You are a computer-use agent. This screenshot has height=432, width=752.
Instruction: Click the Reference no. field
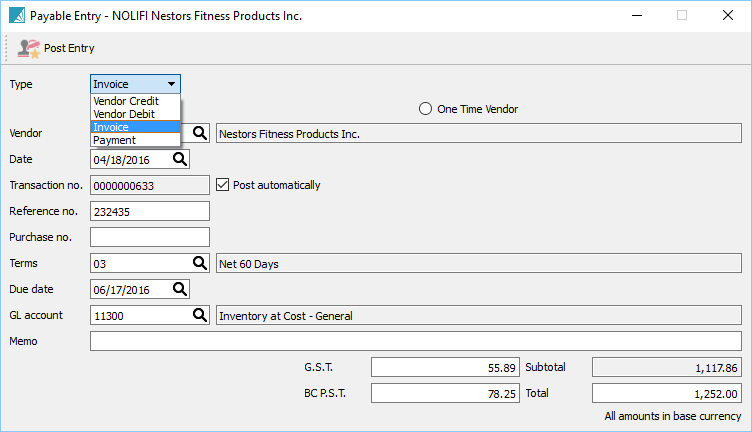pos(150,211)
